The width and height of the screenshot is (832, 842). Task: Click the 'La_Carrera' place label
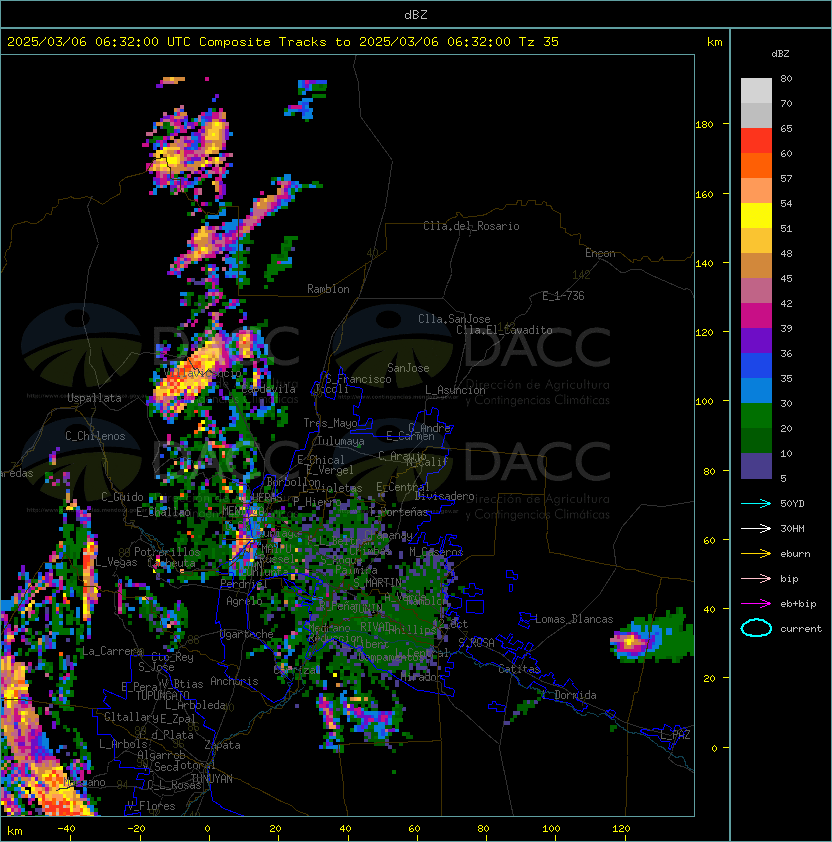(x=112, y=651)
